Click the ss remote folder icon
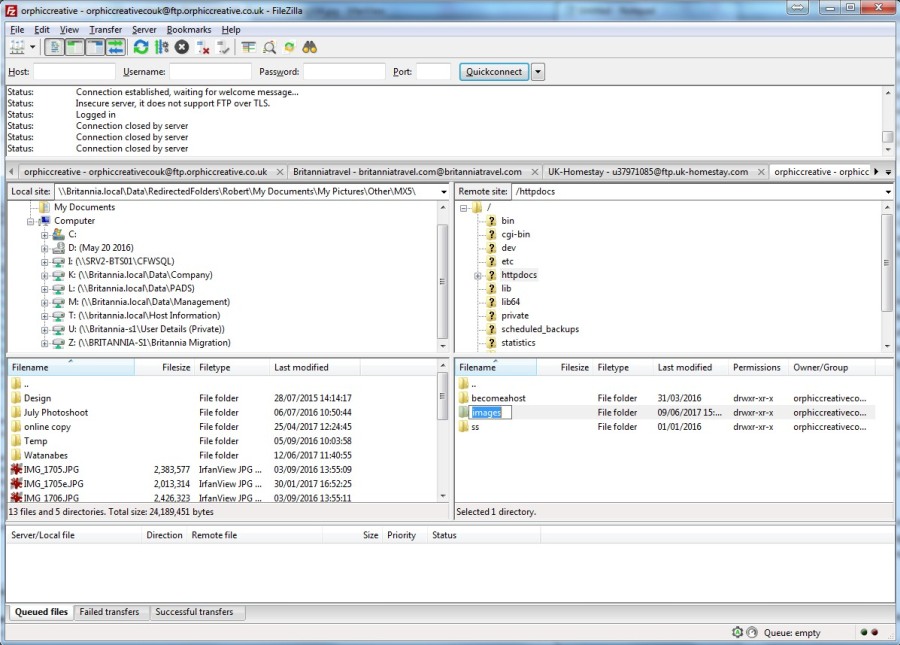 point(464,427)
